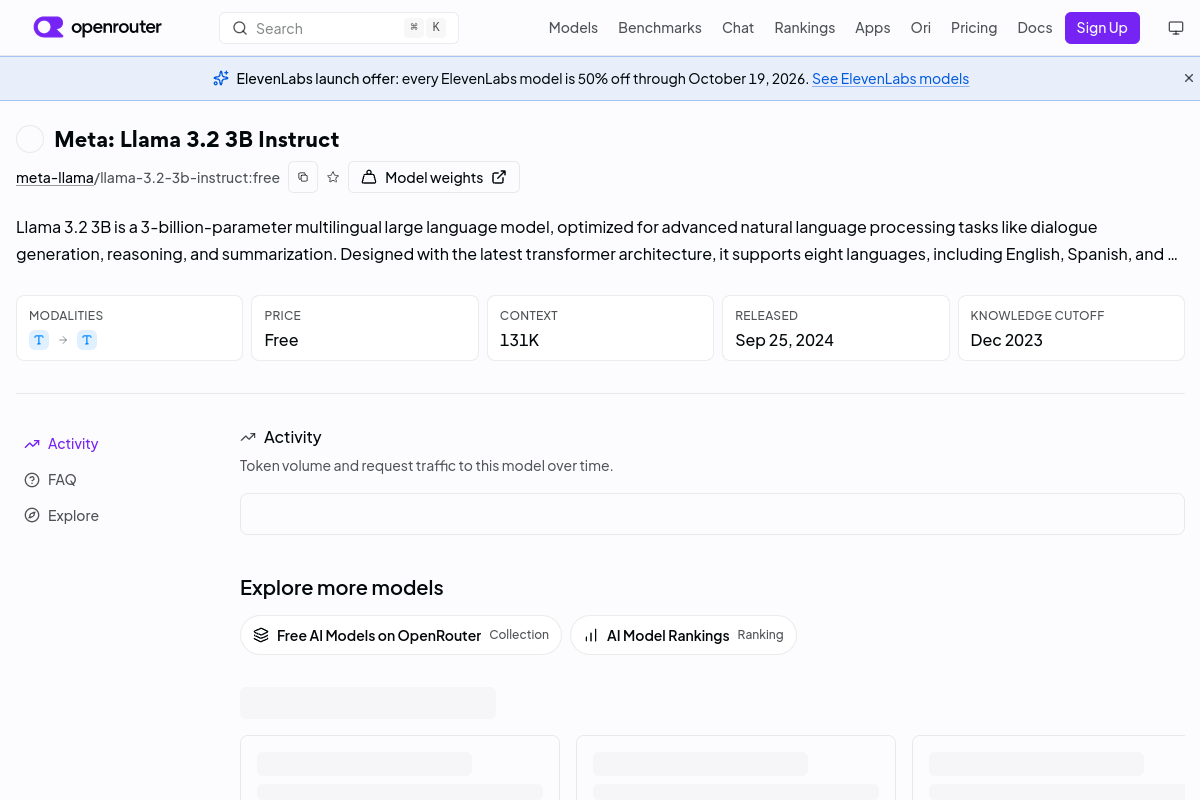1200x800 pixels.
Task: Toggle the display theme monitor icon
Action: click(x=1176, y=28)
